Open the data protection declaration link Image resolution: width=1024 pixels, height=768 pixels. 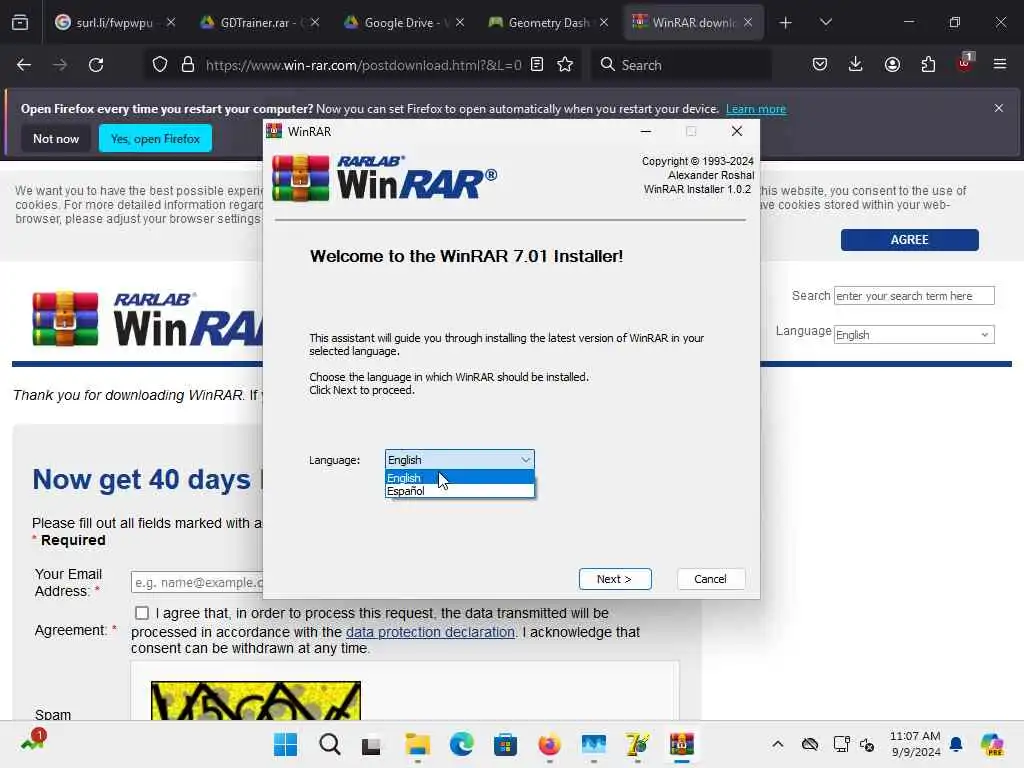click(x=430, y=632)
